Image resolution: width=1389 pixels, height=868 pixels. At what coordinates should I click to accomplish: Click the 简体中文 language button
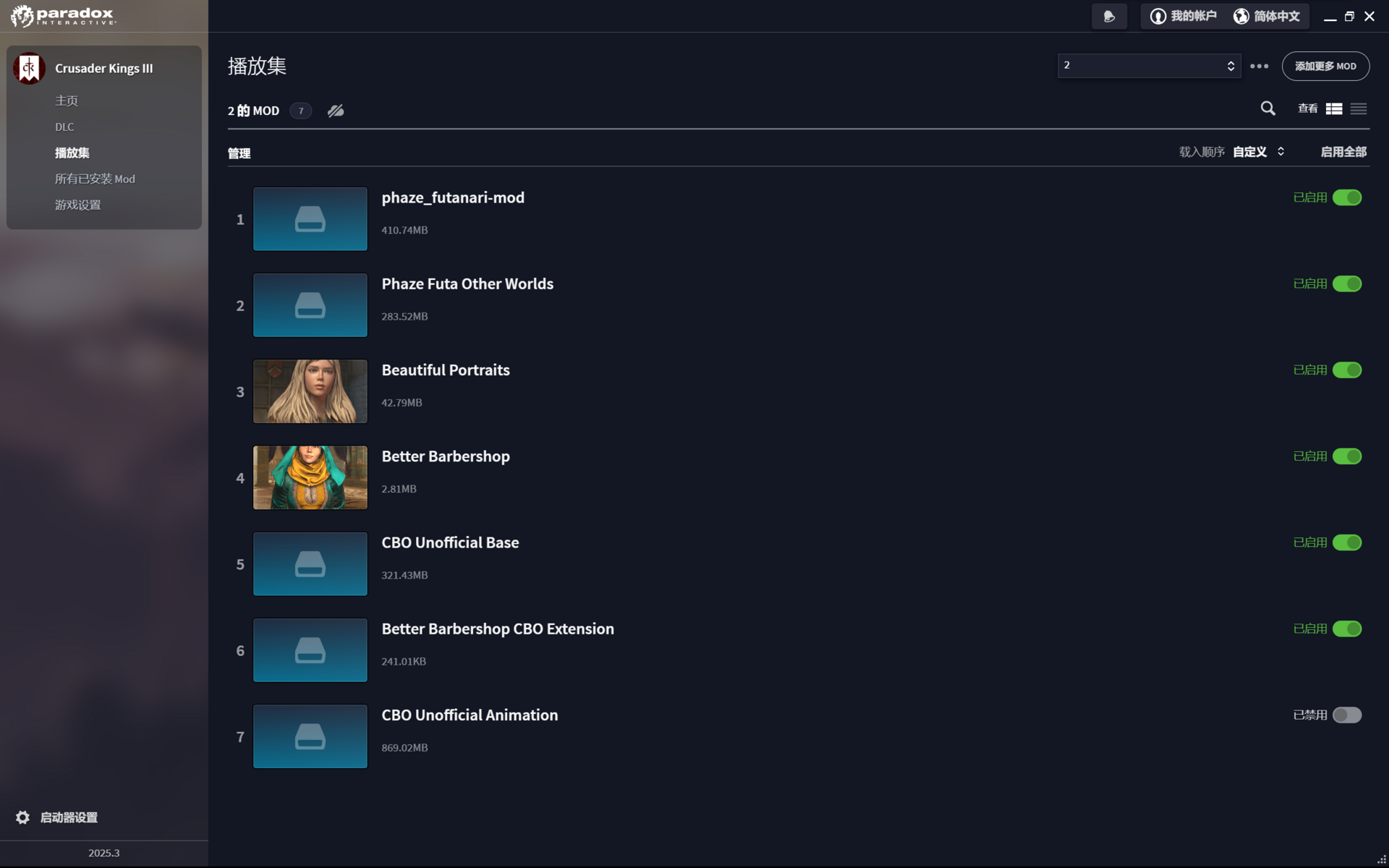click(1267, 16)
